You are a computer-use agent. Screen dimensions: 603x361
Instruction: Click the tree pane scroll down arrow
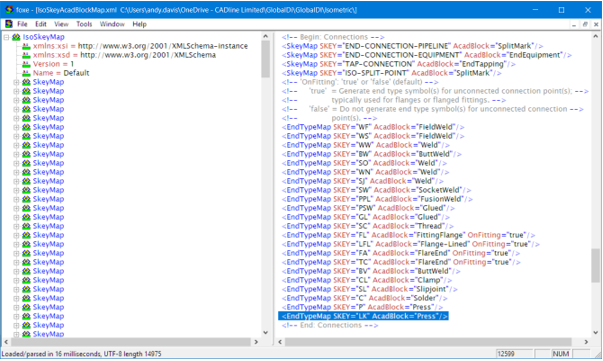coord(265,333)
